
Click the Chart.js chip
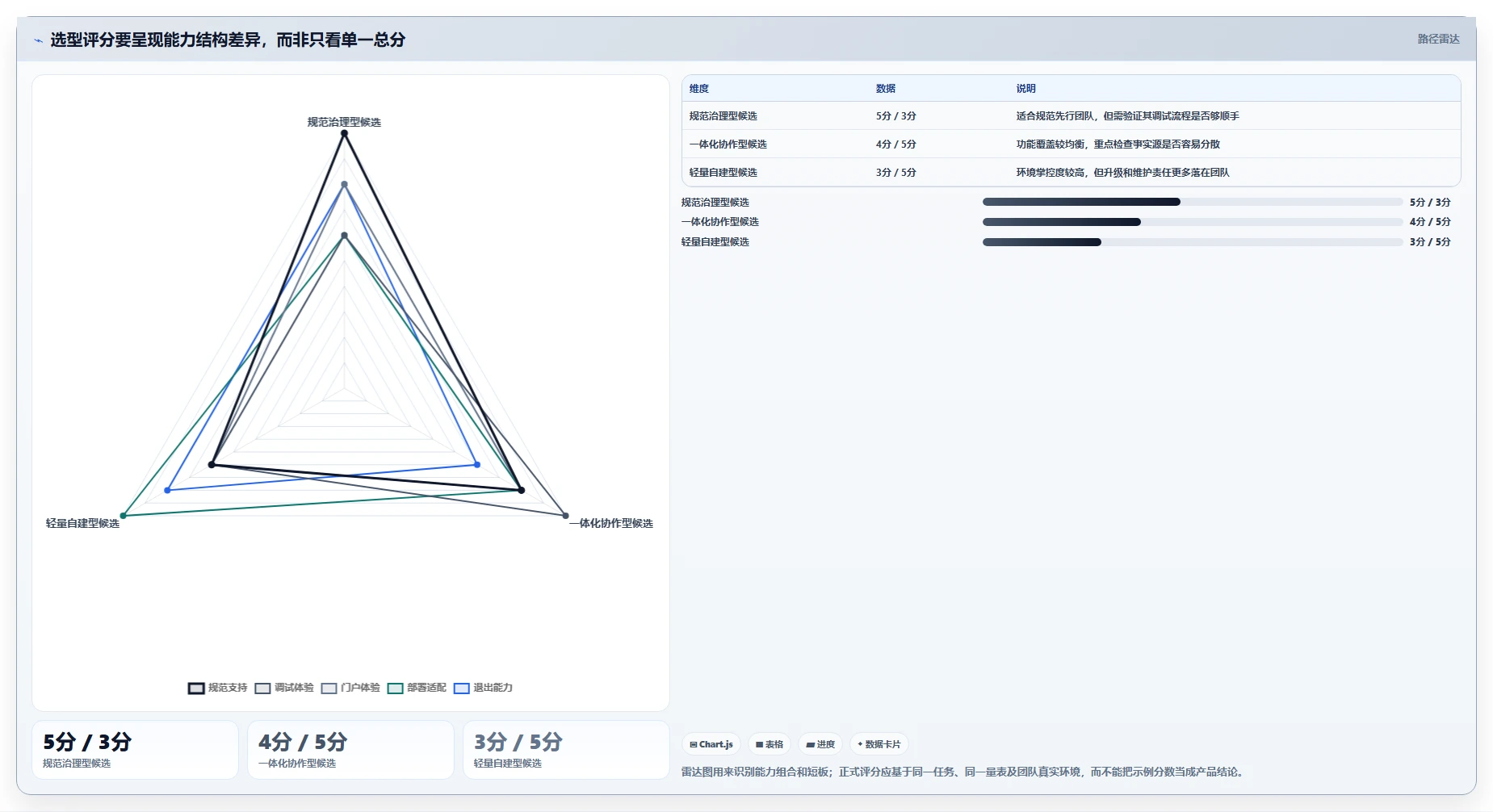click(711, 744)
